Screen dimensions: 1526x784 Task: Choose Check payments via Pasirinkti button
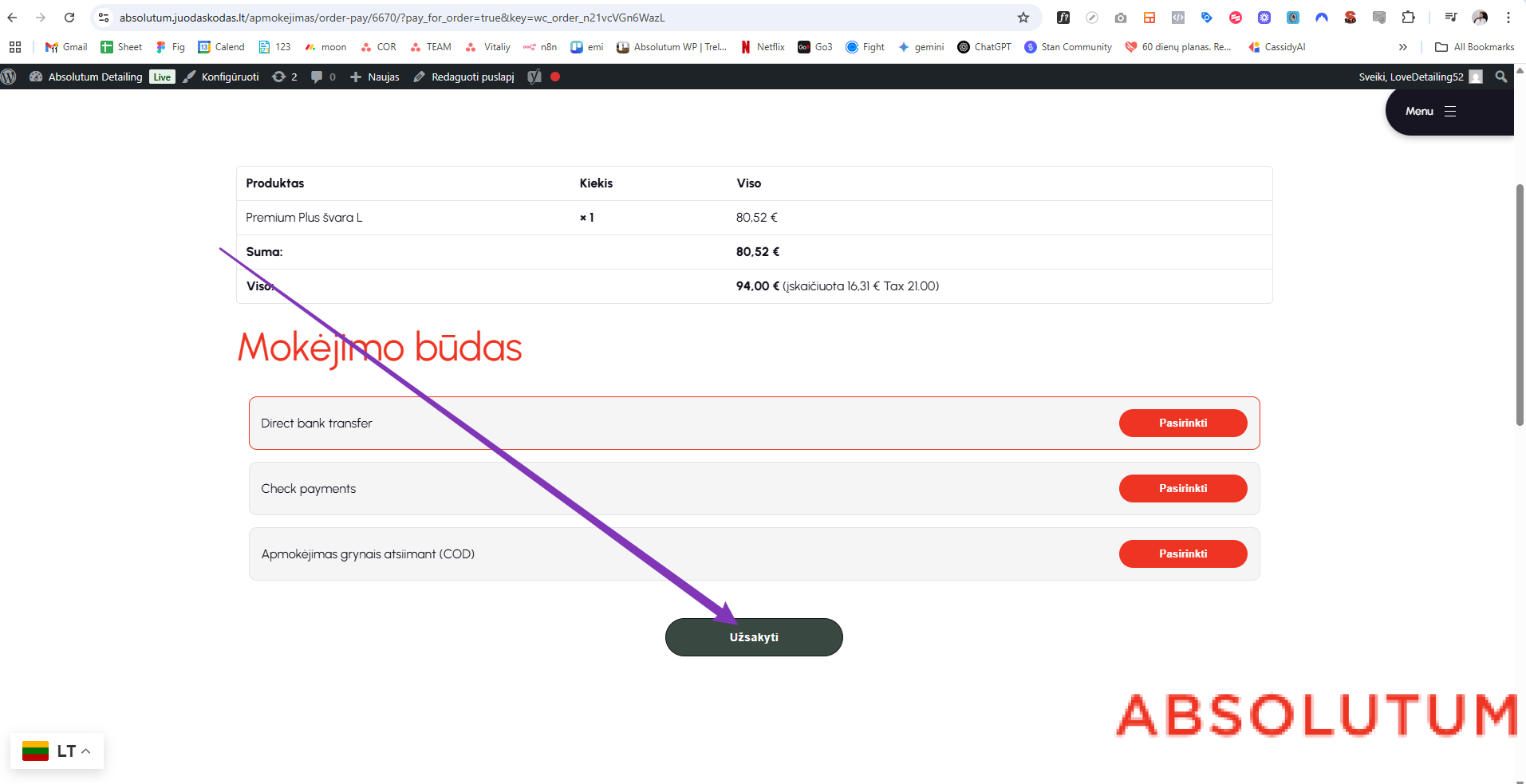click(x=1182, y=488)
